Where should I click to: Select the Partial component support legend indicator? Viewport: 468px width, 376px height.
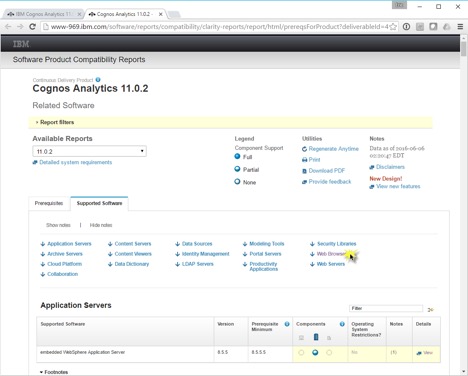pyautogui.click(x=237, y=169)
